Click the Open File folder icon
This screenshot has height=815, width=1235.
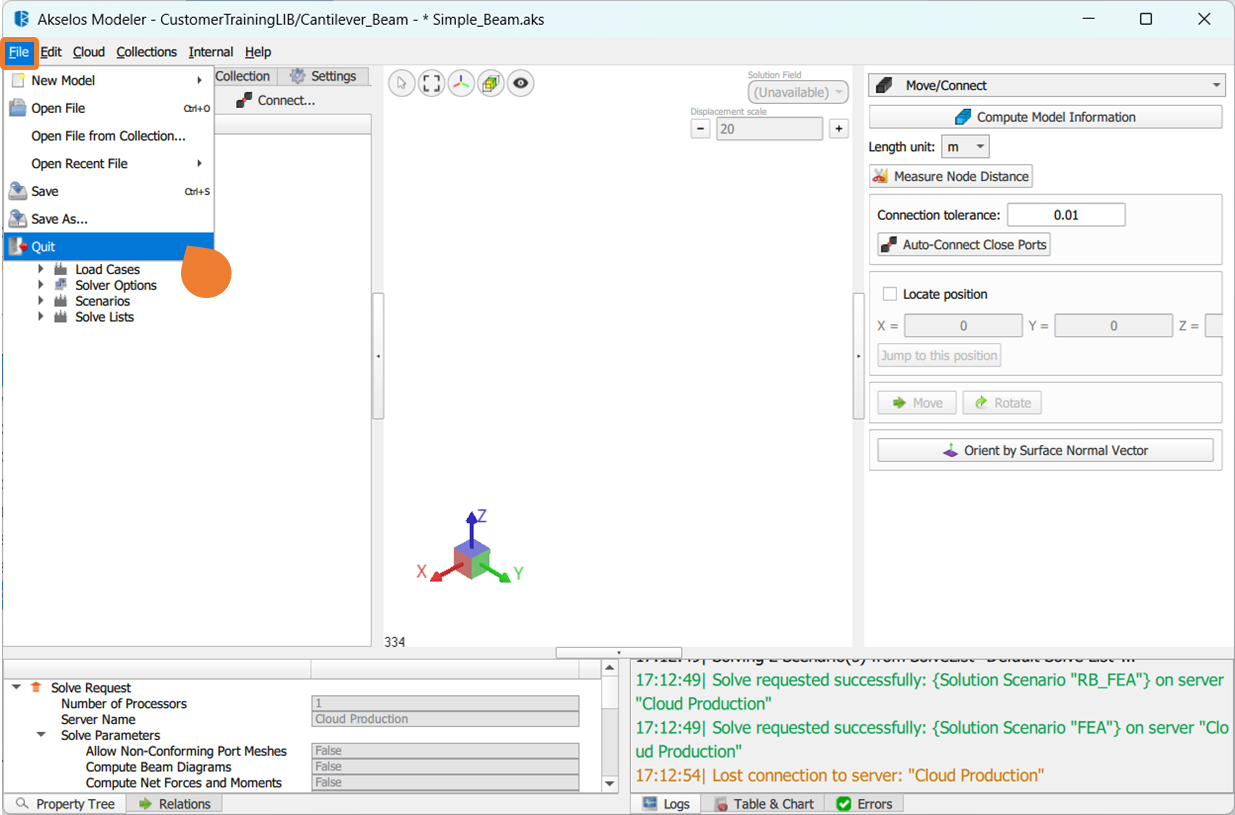[17, 108]
